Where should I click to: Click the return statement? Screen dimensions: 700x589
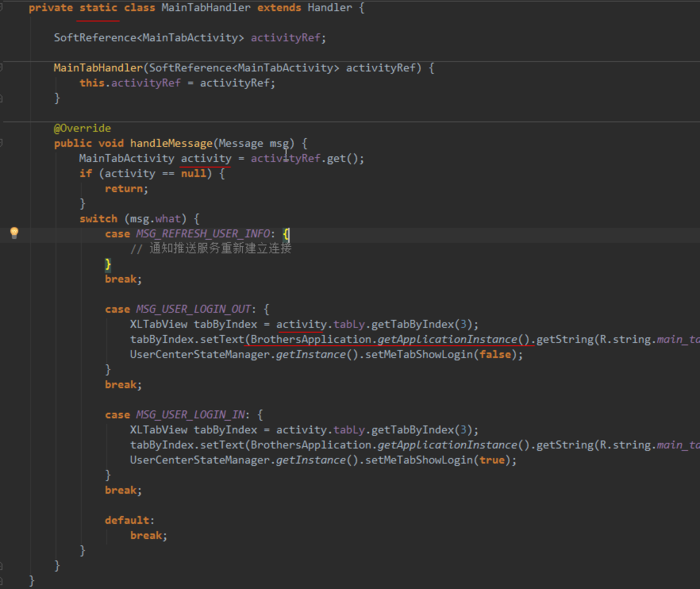[126, 188]
